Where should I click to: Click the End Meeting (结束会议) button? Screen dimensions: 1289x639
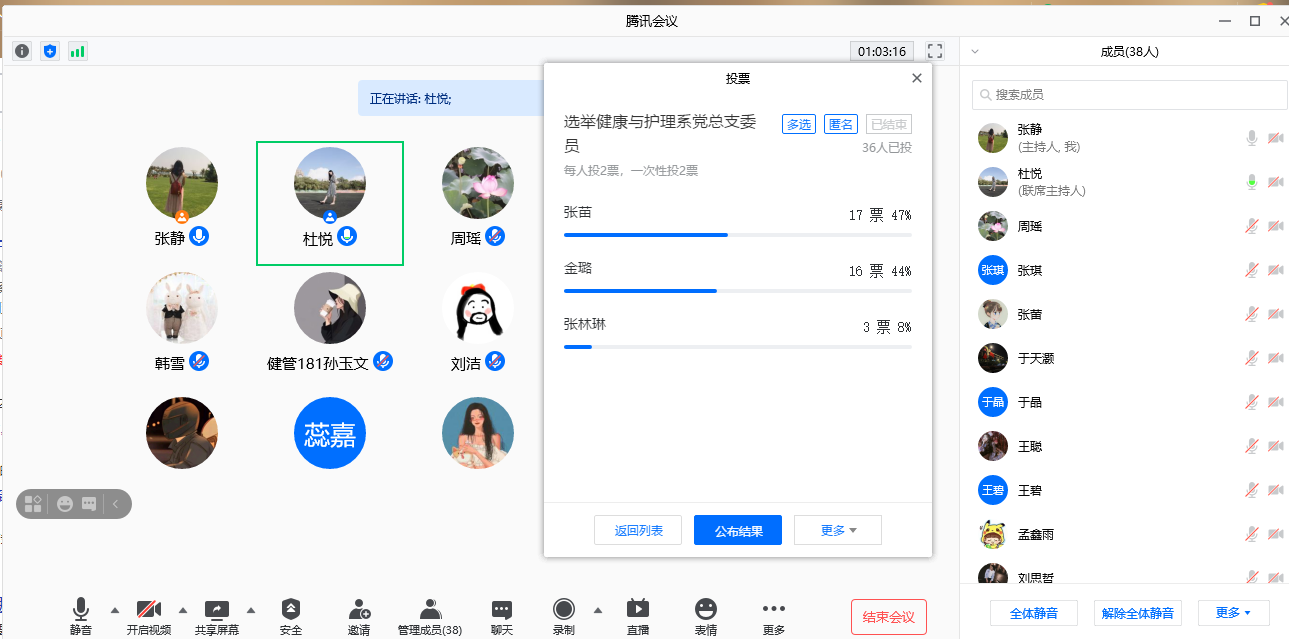888,617
